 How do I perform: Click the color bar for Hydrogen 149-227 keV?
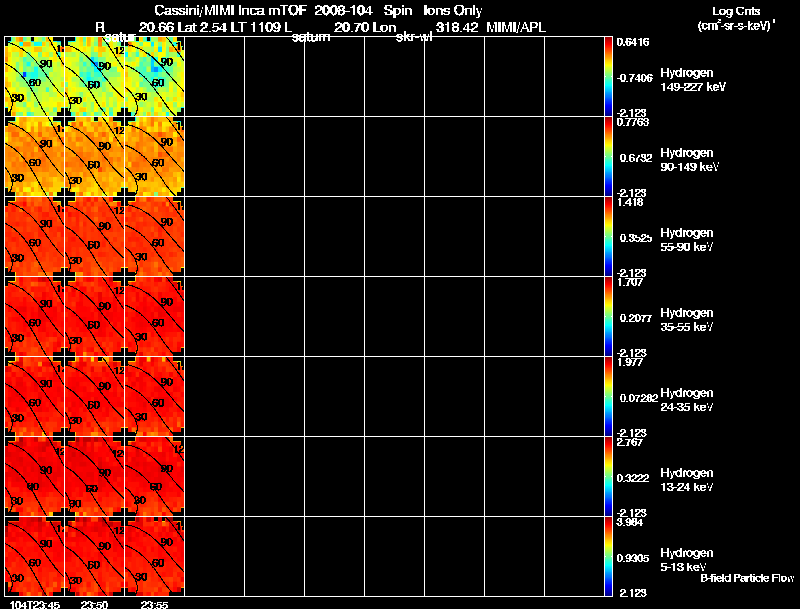tap(608, 77)
